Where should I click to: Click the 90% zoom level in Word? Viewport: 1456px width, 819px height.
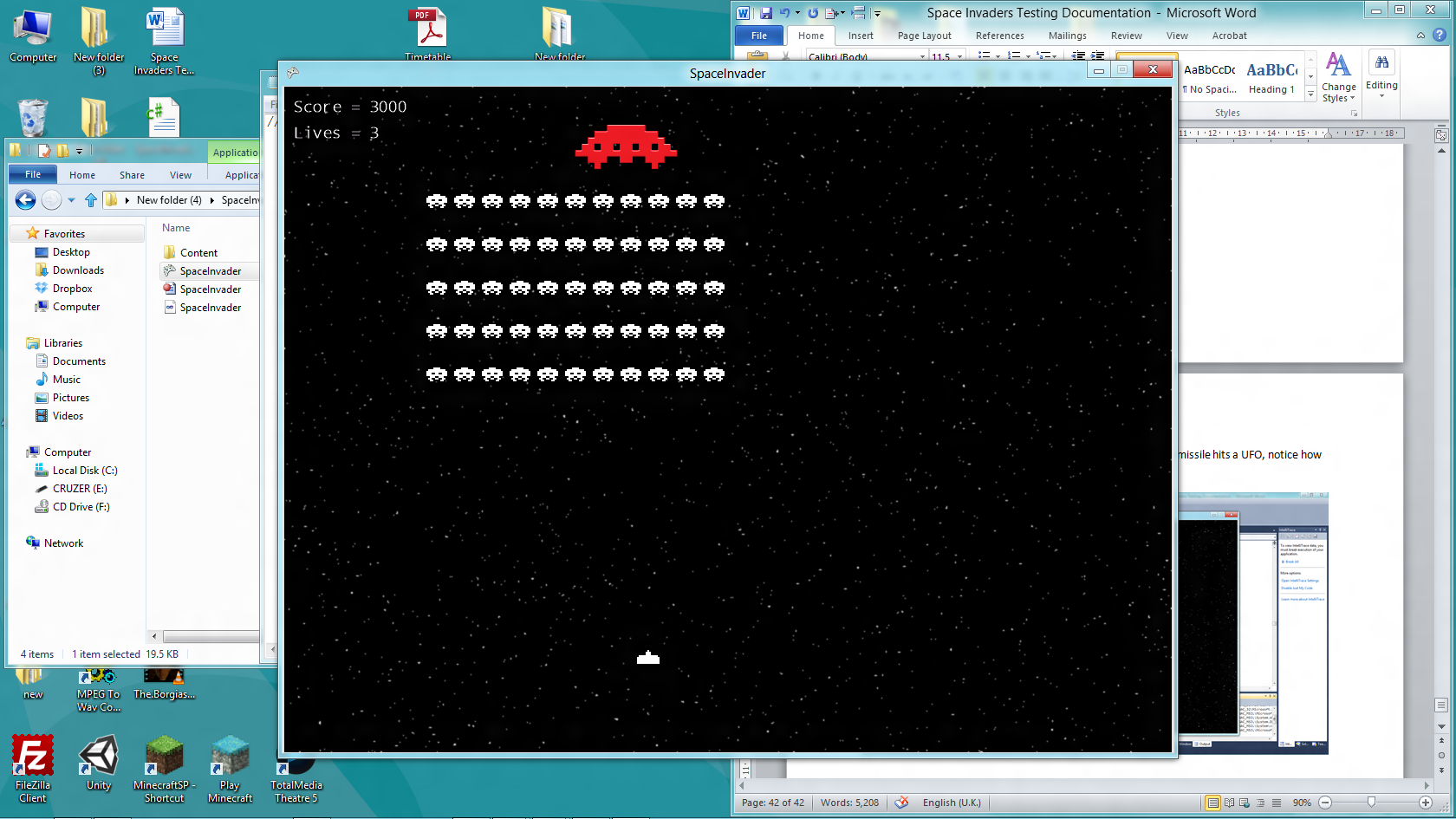(x=1302, y=803)
